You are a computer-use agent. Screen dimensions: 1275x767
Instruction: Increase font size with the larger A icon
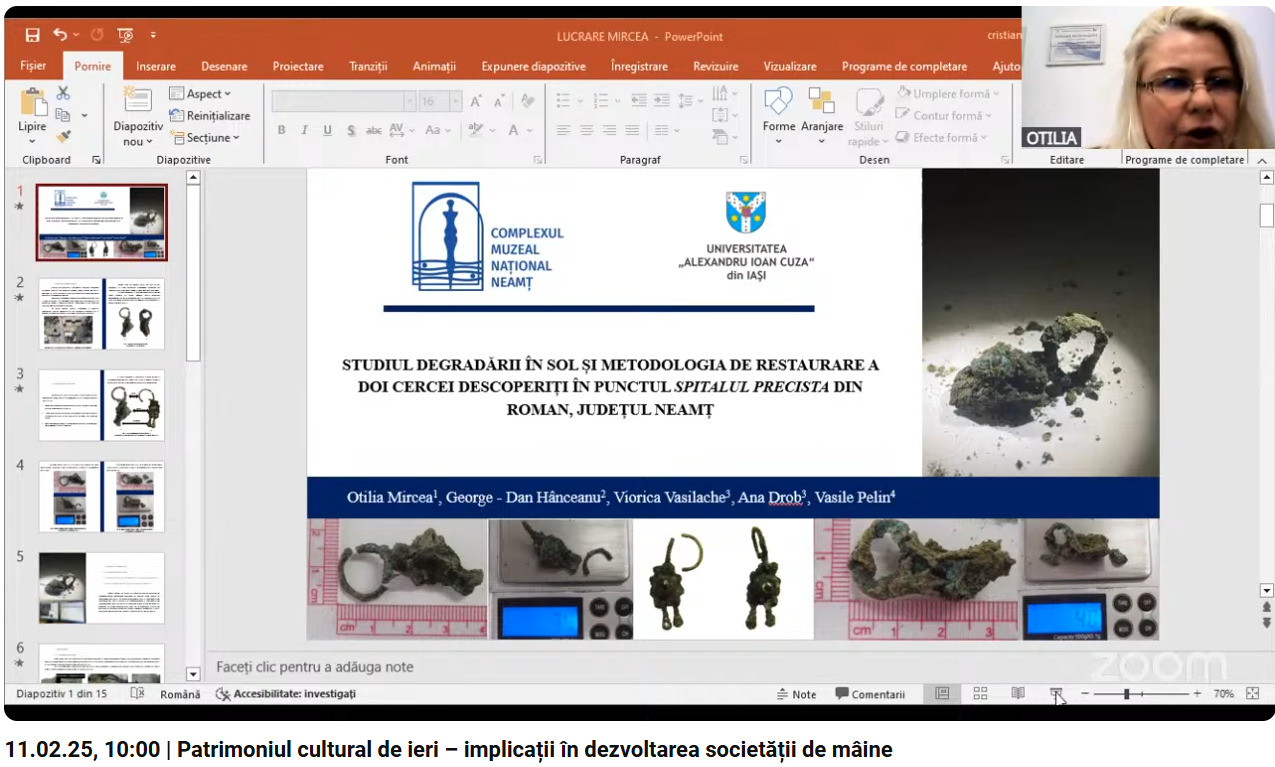tap(476, 101)
